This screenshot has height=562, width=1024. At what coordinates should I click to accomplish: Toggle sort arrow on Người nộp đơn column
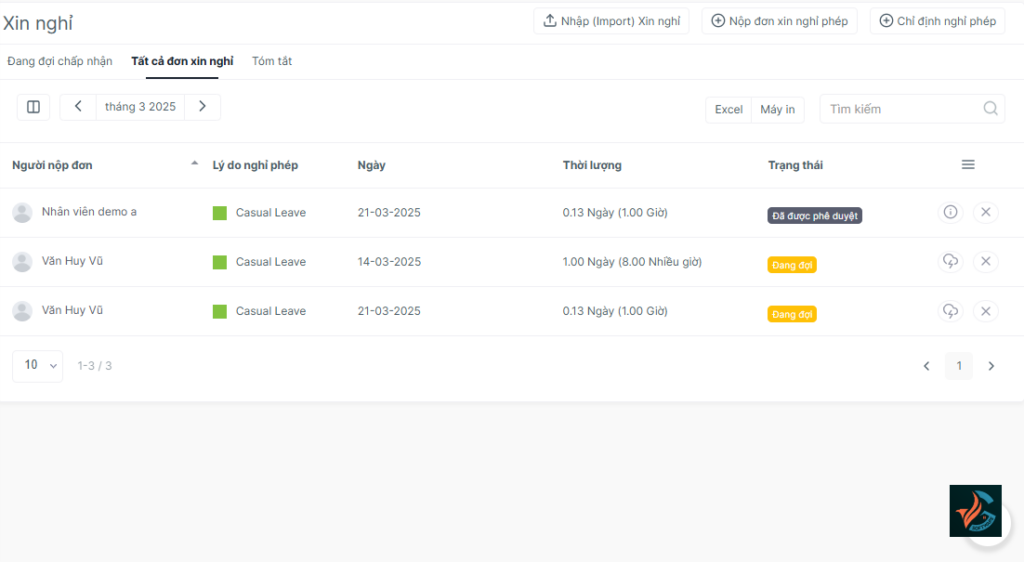(x=194, y=164)
